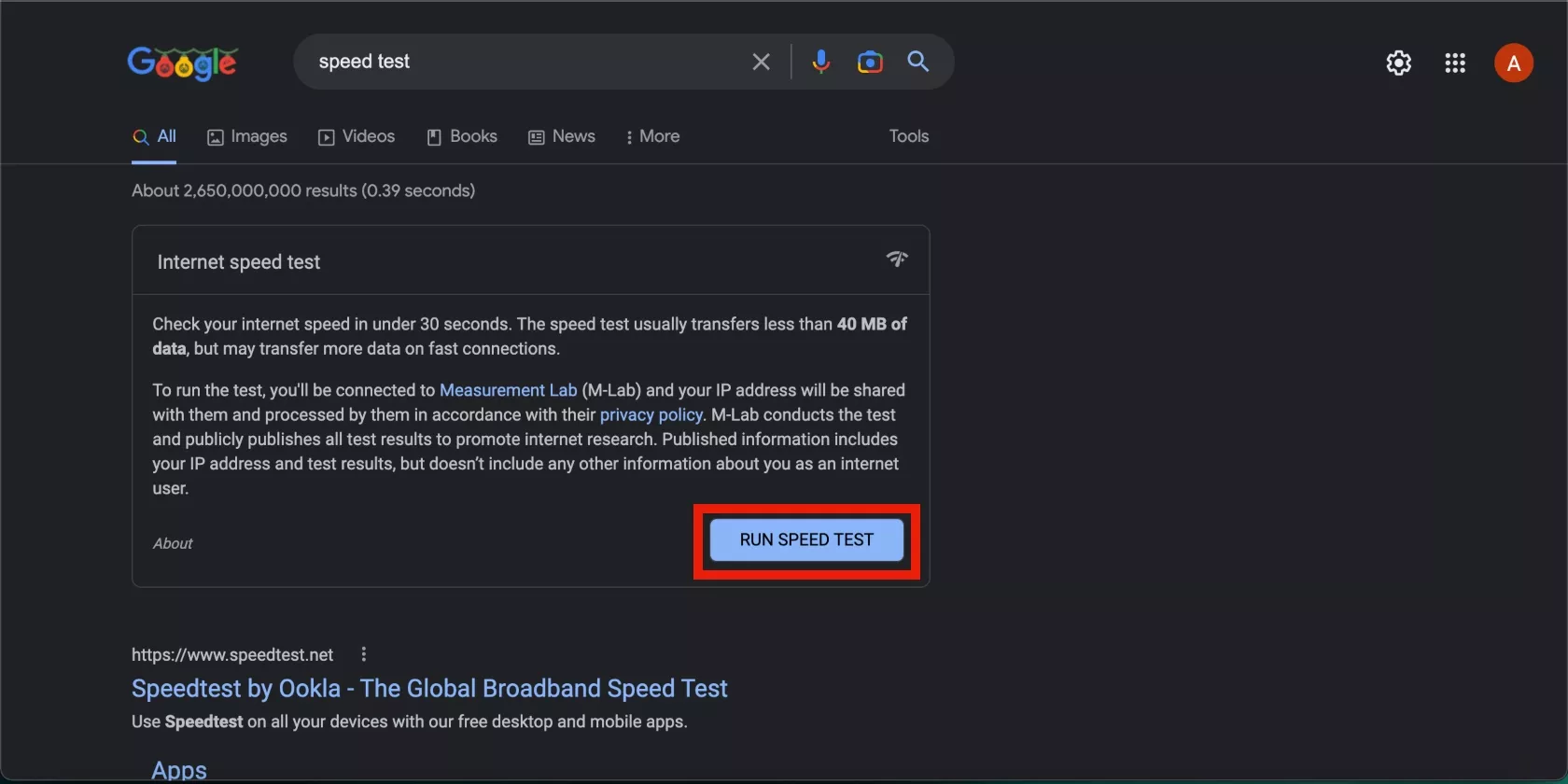Follow the privacy policy link

[651, 414]
